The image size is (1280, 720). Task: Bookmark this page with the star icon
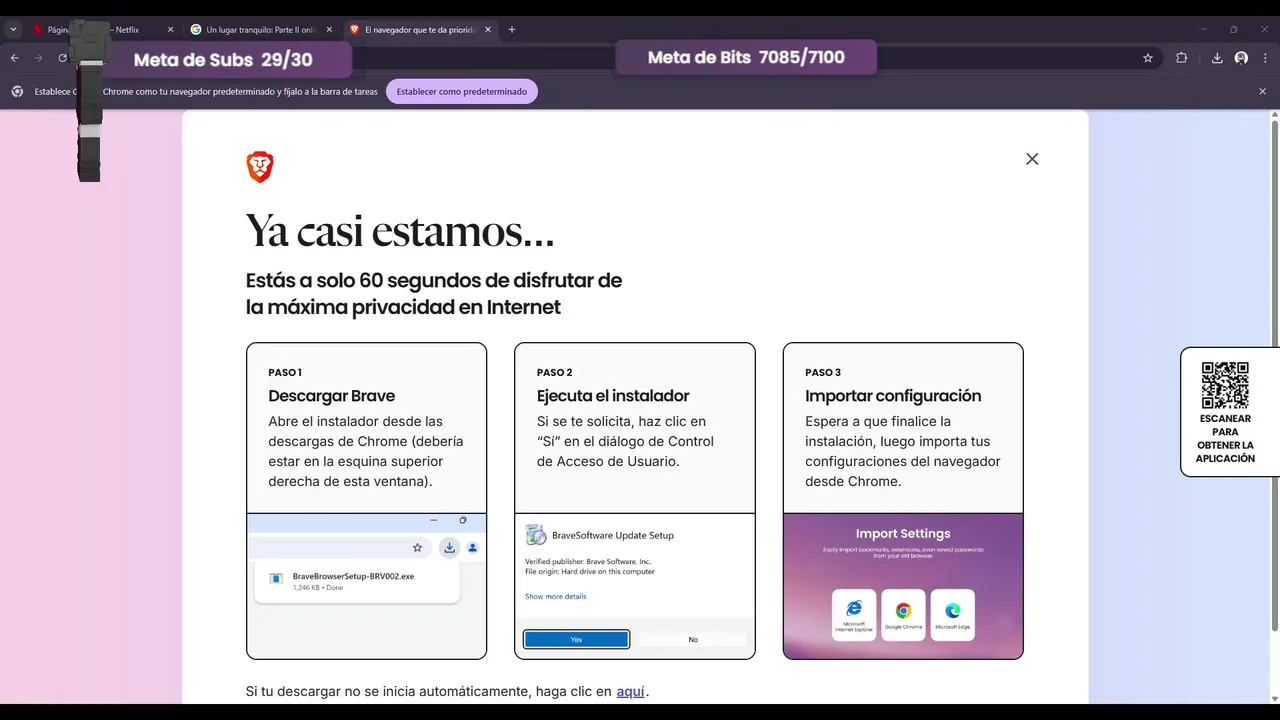(x=1148, y=58)
